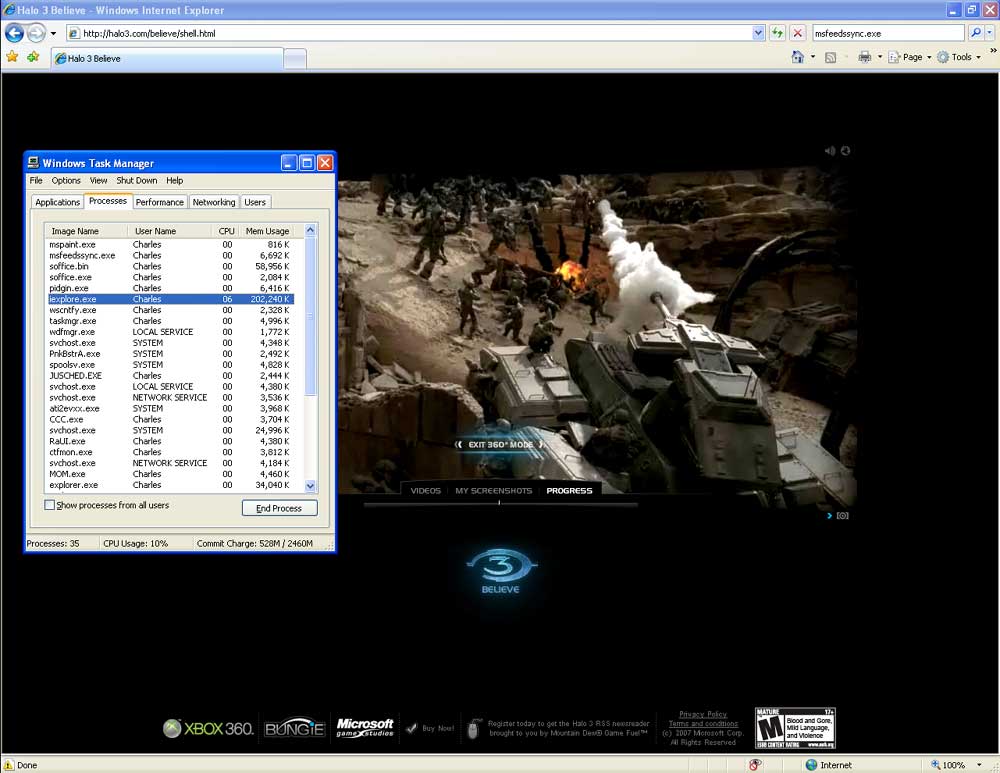Screen dimensions: 1000x773
Task: Switch to the Performance tab
Action: [159, 202]
